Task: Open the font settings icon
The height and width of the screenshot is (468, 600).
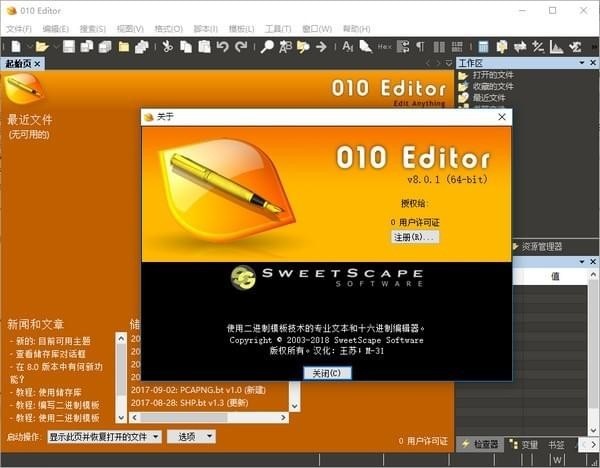Action: pos(347,47)
